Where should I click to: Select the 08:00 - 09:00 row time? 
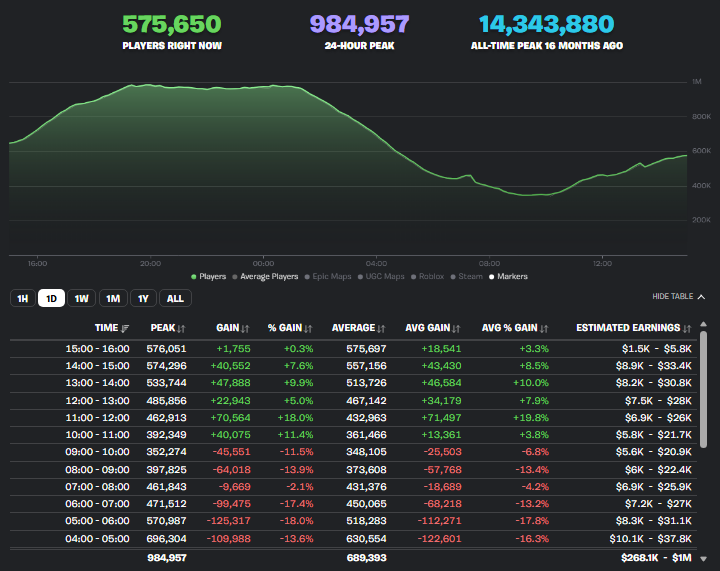tap(97, 470)
